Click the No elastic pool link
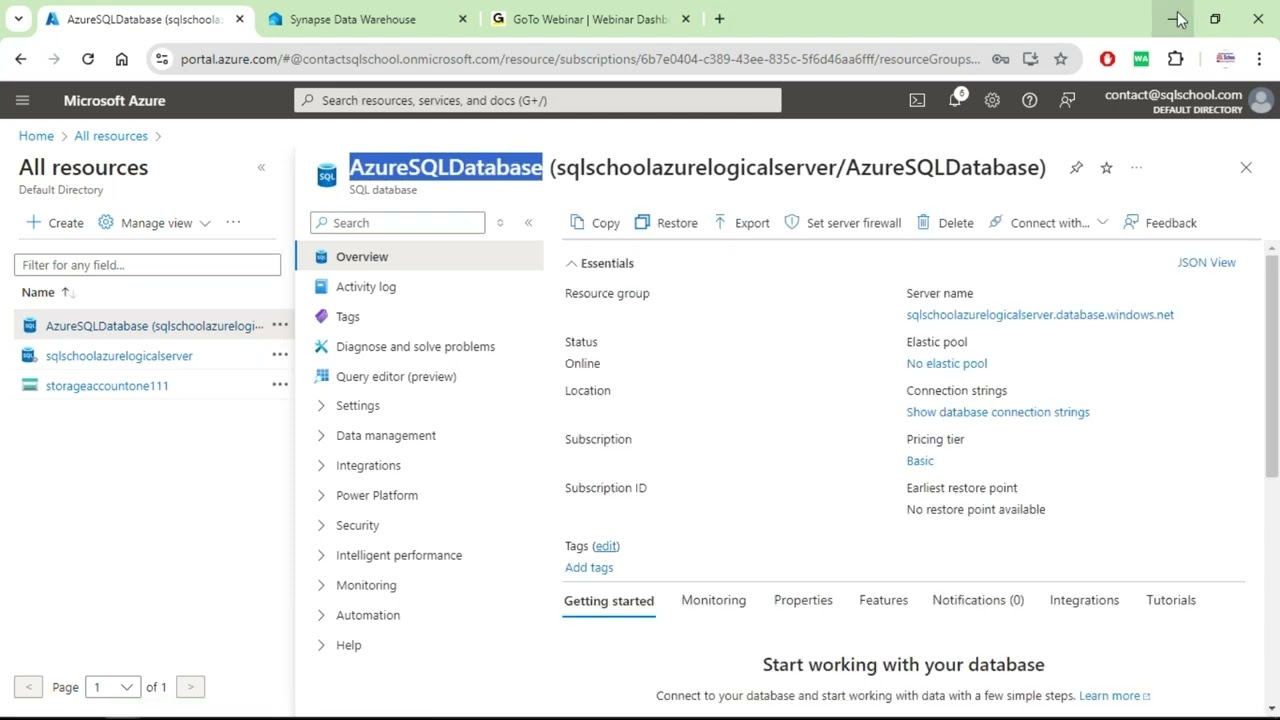Screen dimensions: 1280x720 coord(946,364)
